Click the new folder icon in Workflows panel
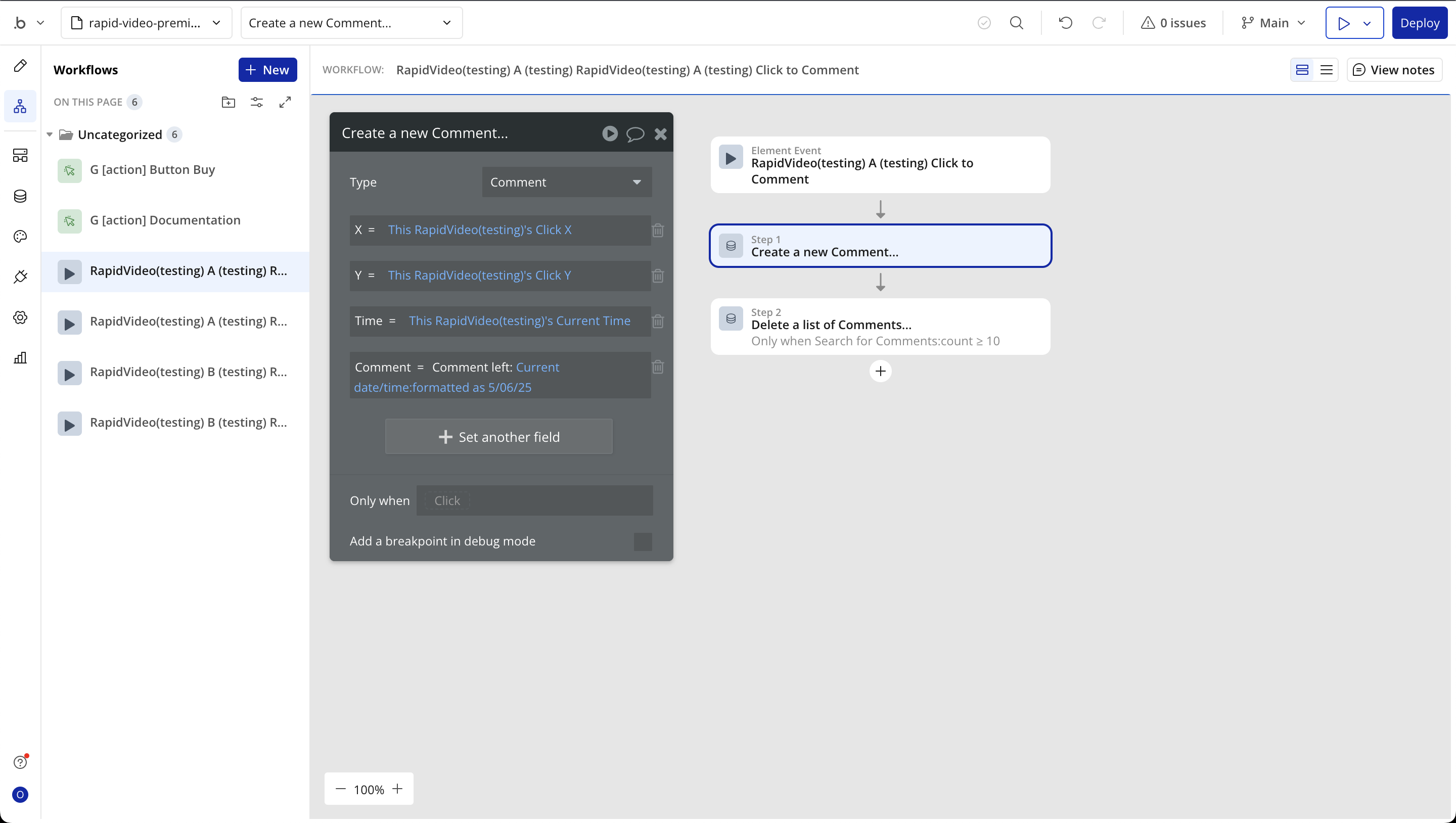1456x823 pixels. tap(229, 102)
